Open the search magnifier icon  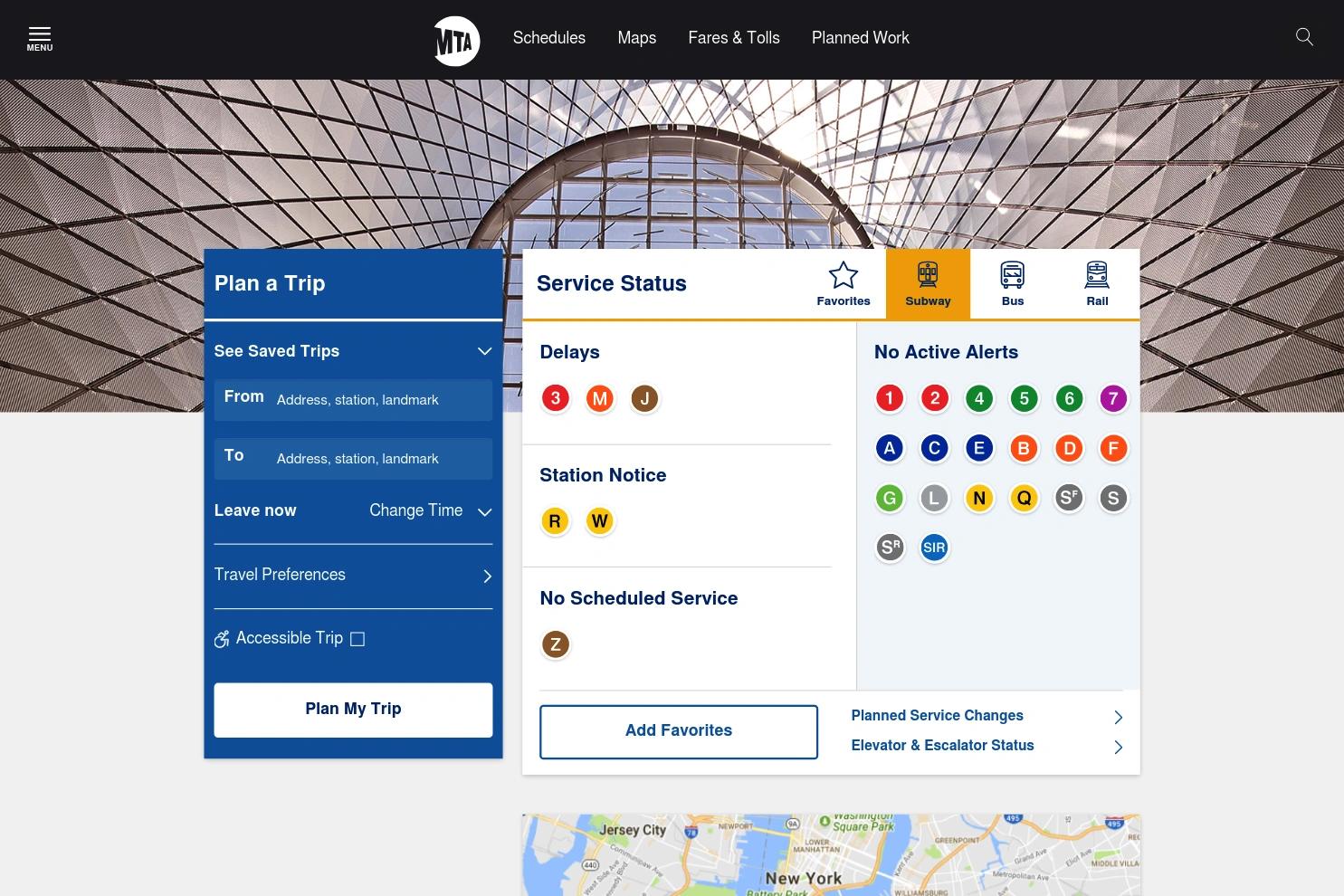pyautogui.click(x=1304, y=37)
